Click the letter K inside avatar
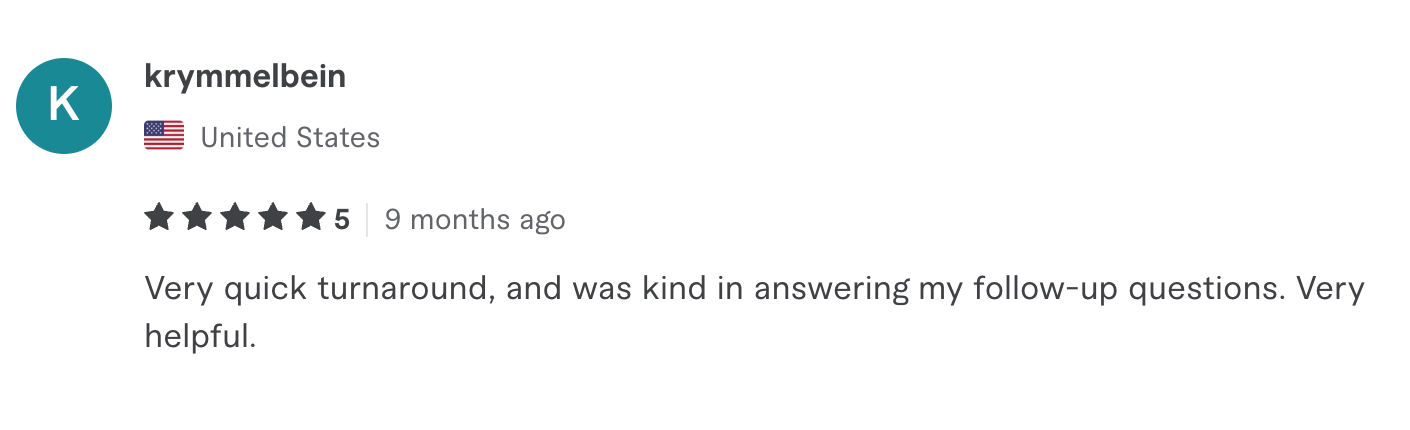This screenshot has height=430, width=1410. click(x=64, y=106)
